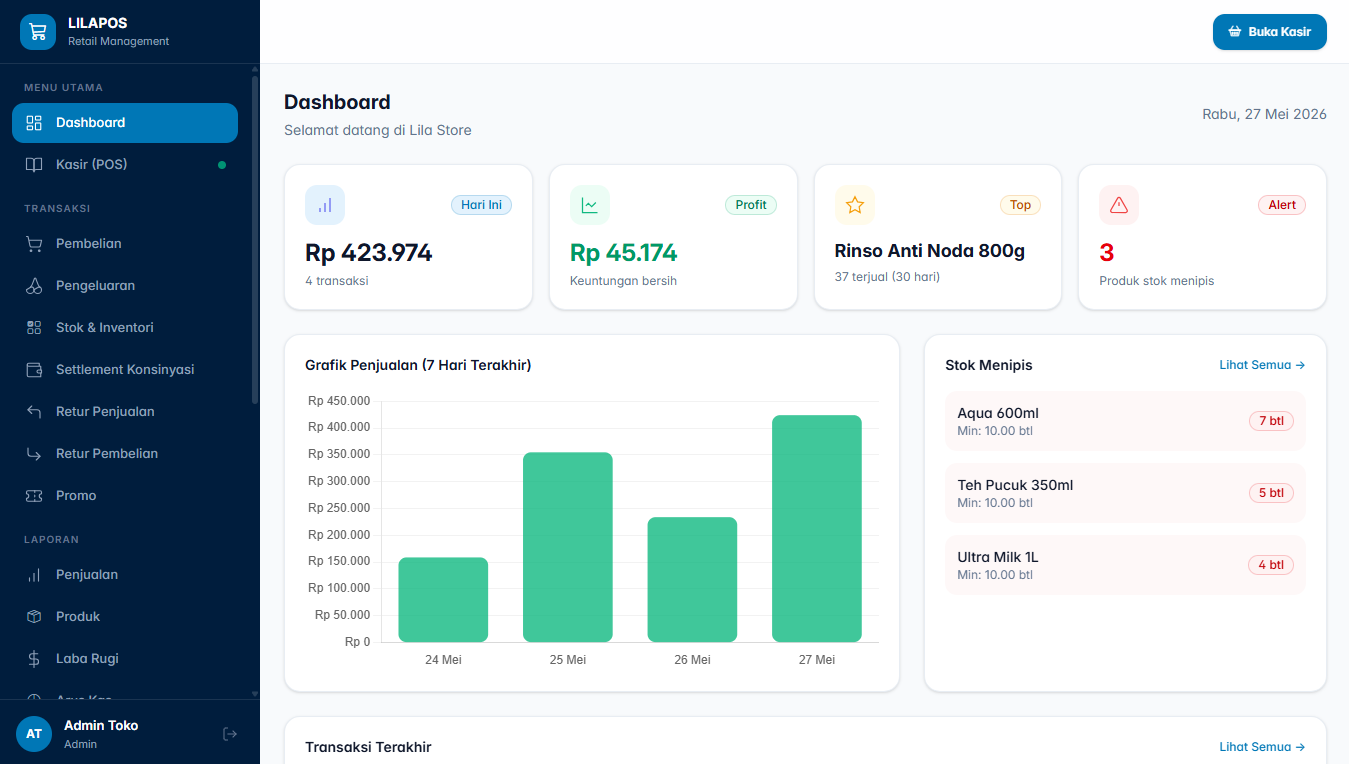Click Lihat Semua in Stok Menipis
Viewport: 1349px width, 764px height.
tap(1262, 365)
